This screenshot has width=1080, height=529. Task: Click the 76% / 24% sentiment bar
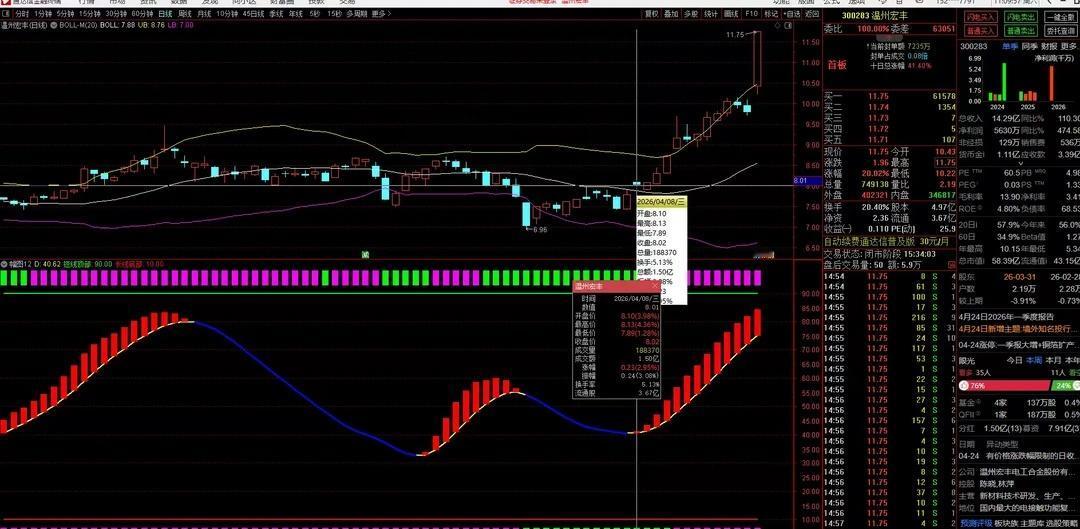click(x=1019, y=386)
